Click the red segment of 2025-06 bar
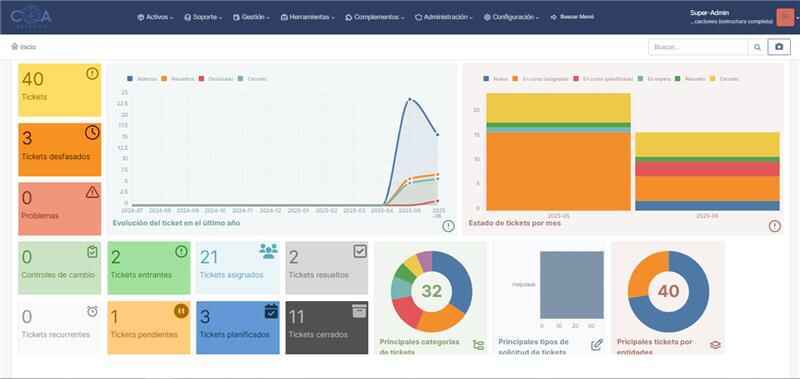The height and width of the screenshot is (379, 800). tap(707, 169)
